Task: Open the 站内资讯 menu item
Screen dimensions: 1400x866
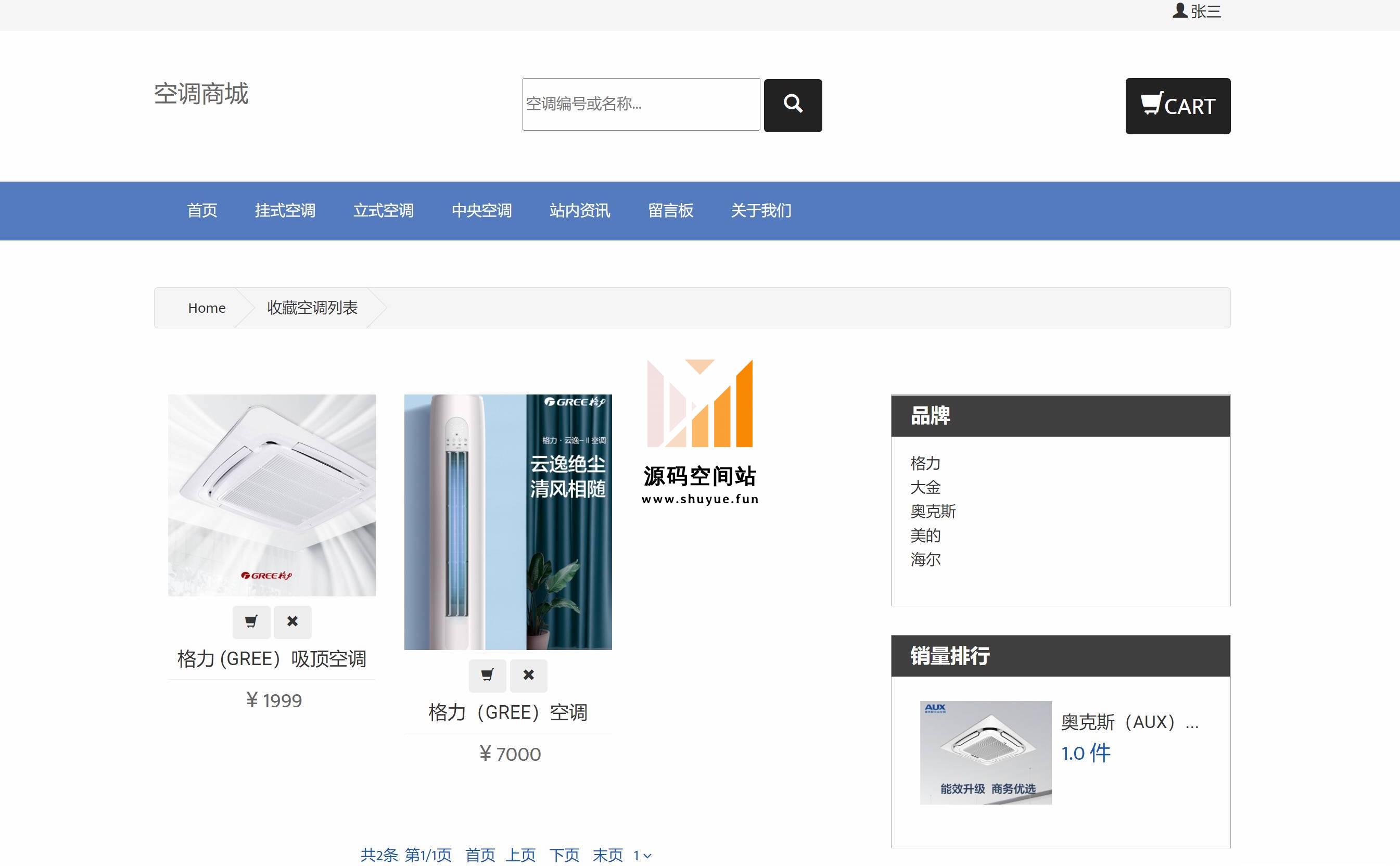Action: (580, 211)
